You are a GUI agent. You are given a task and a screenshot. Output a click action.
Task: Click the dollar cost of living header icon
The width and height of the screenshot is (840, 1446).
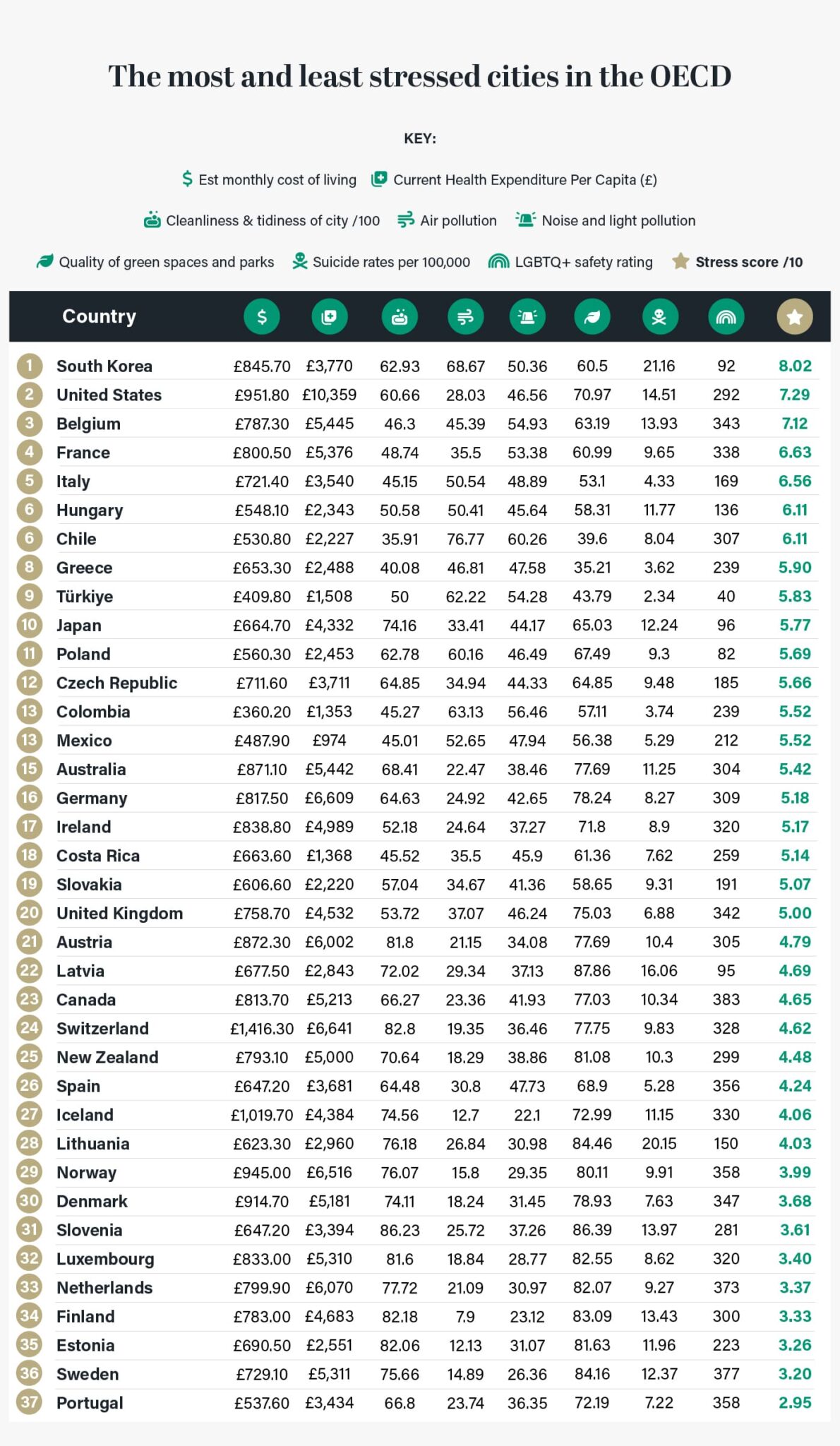[x=262, y=317]
